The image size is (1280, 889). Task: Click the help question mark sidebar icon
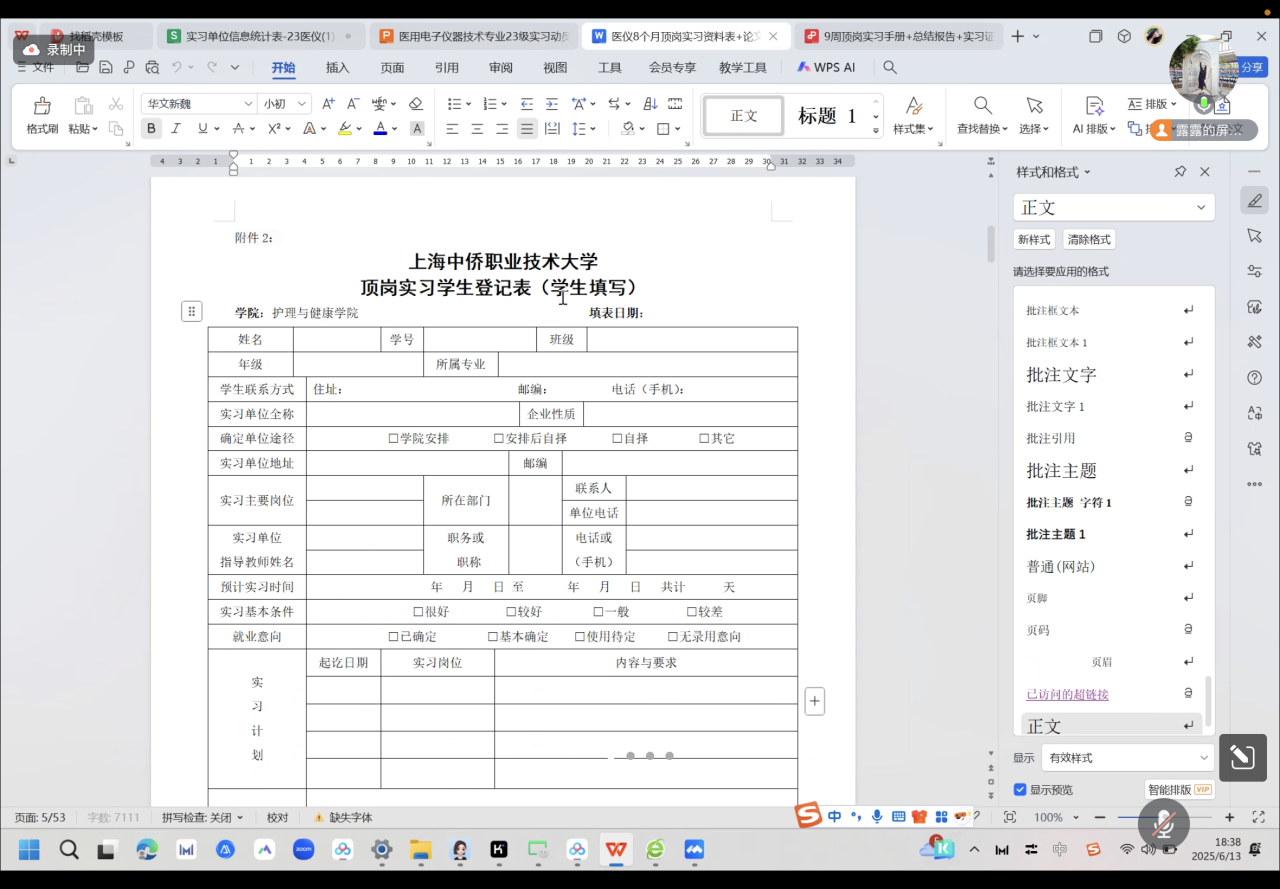click(1254, 377)
